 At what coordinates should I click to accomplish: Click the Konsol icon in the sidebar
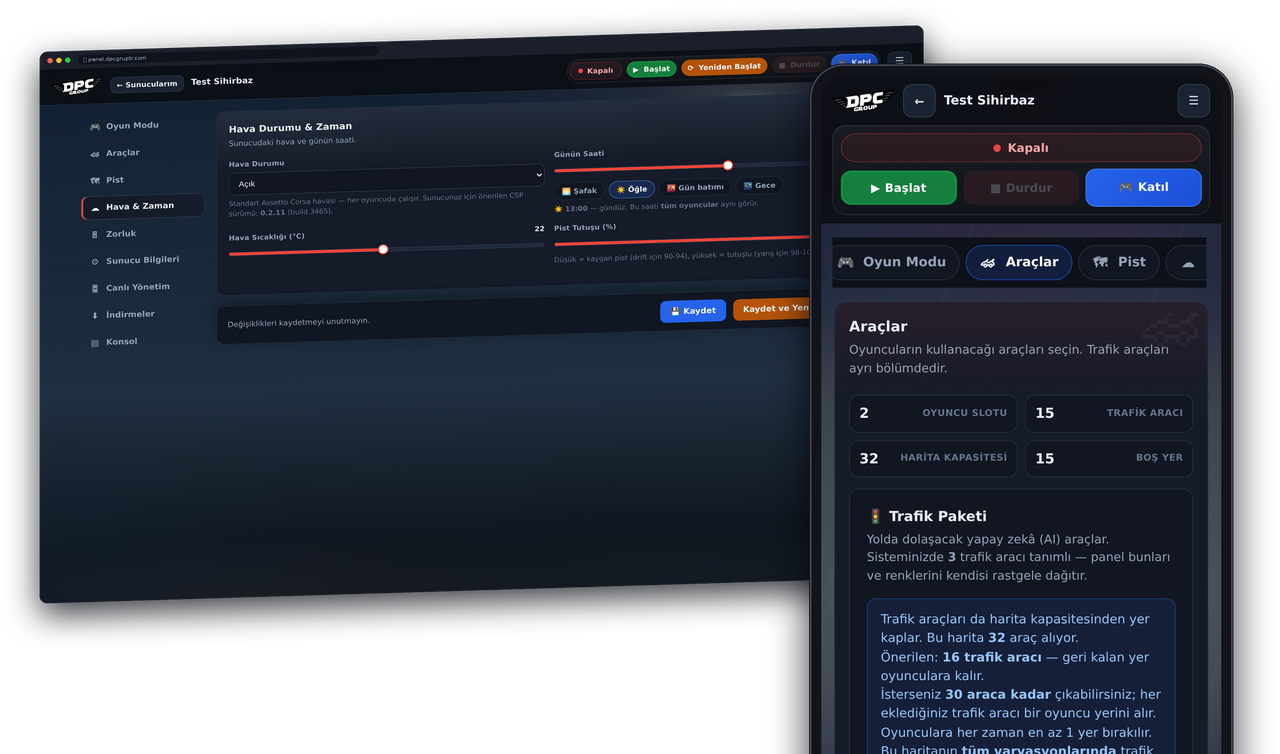click(95, 342)
